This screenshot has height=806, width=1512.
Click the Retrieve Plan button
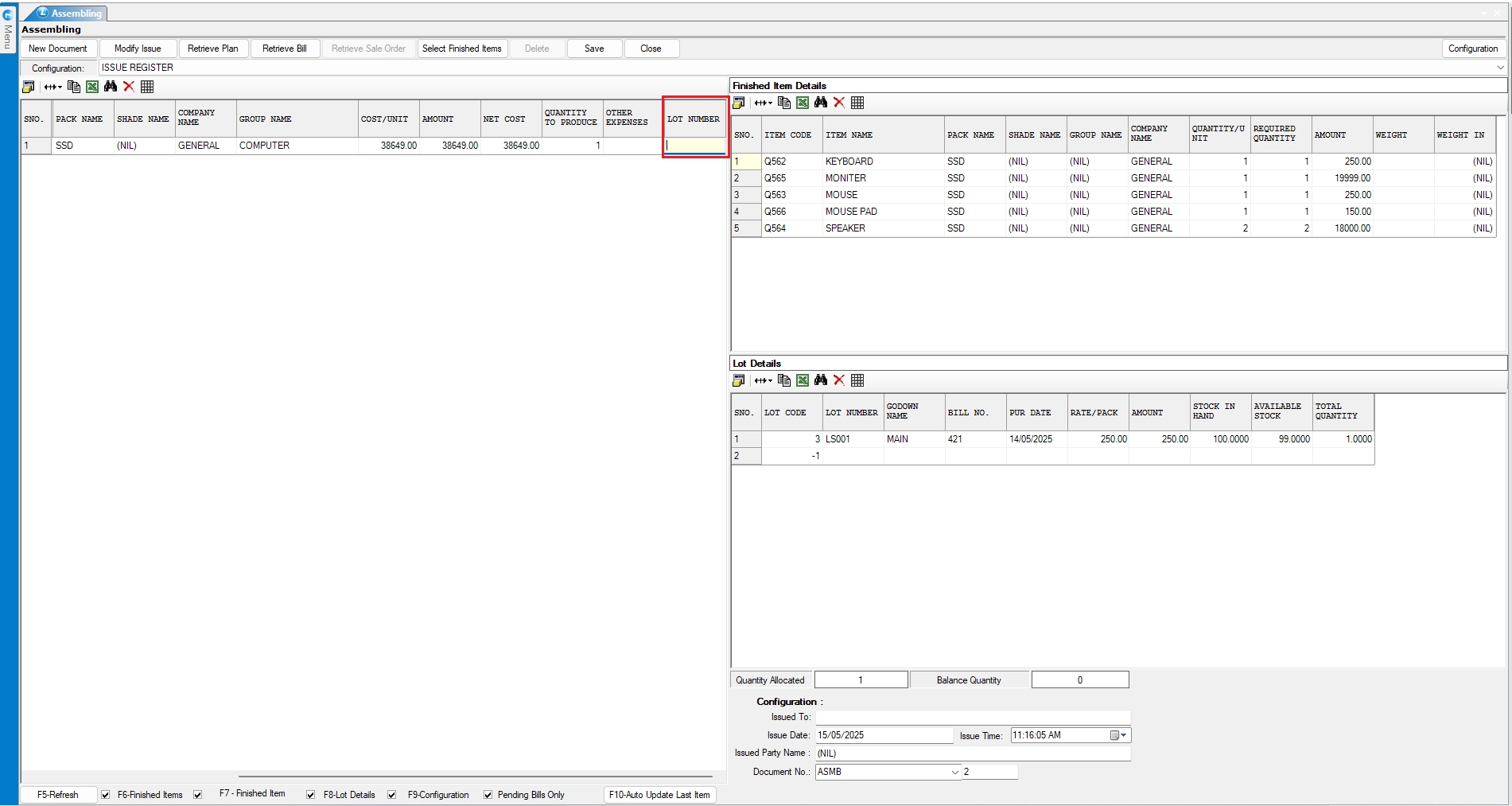pos(212,49)
